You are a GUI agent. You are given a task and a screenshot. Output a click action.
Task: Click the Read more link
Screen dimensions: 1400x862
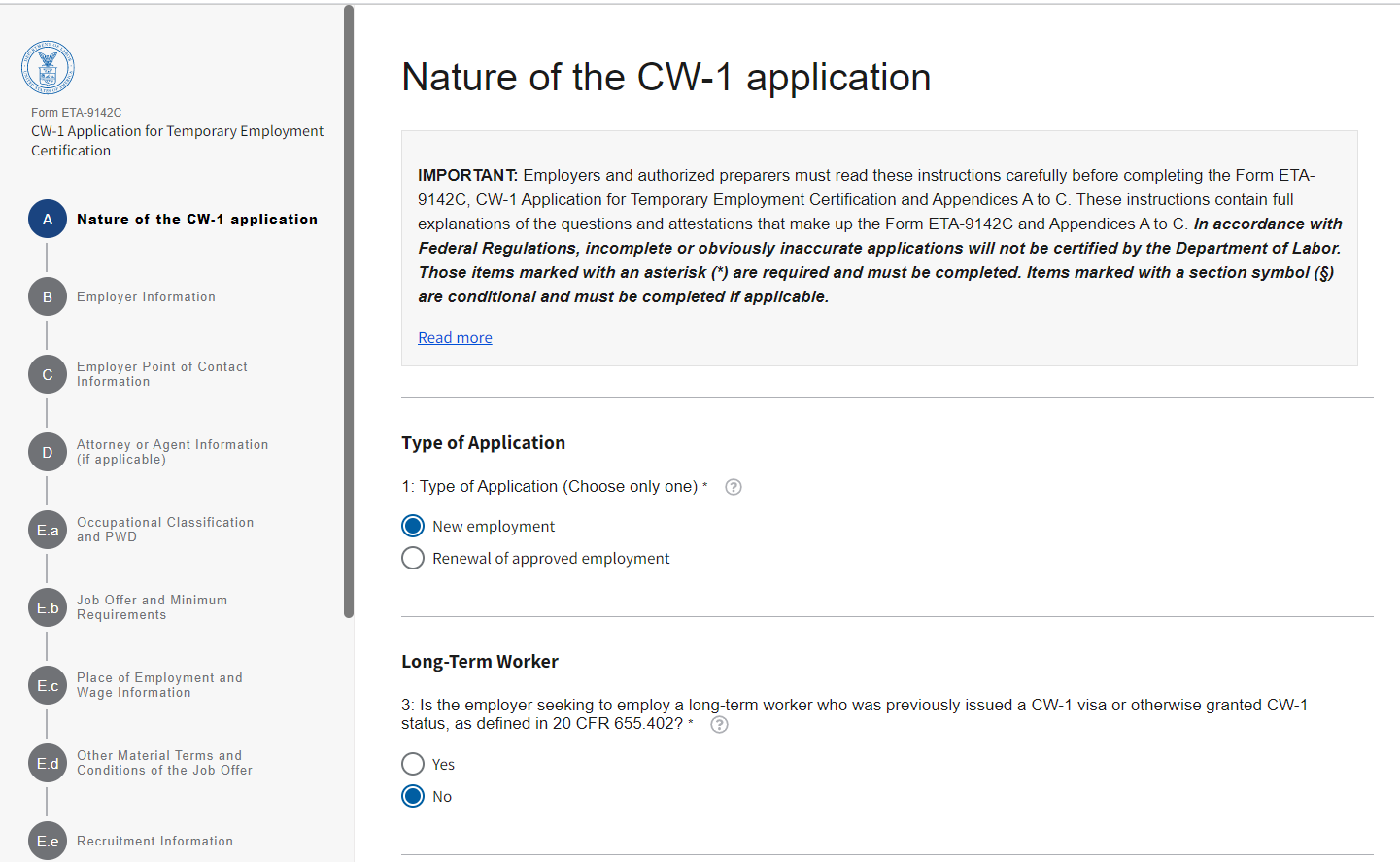click(455, 337)
